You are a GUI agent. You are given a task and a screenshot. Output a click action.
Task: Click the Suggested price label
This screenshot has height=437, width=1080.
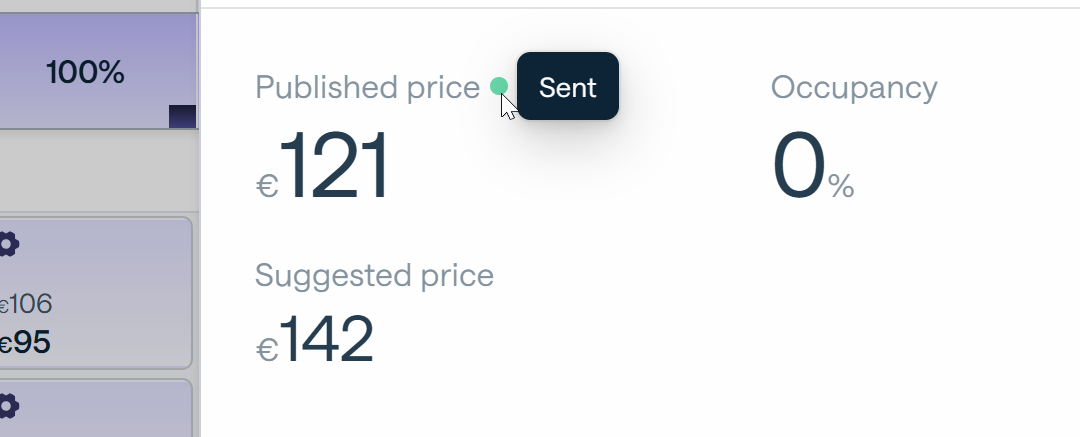coord(374,276)
